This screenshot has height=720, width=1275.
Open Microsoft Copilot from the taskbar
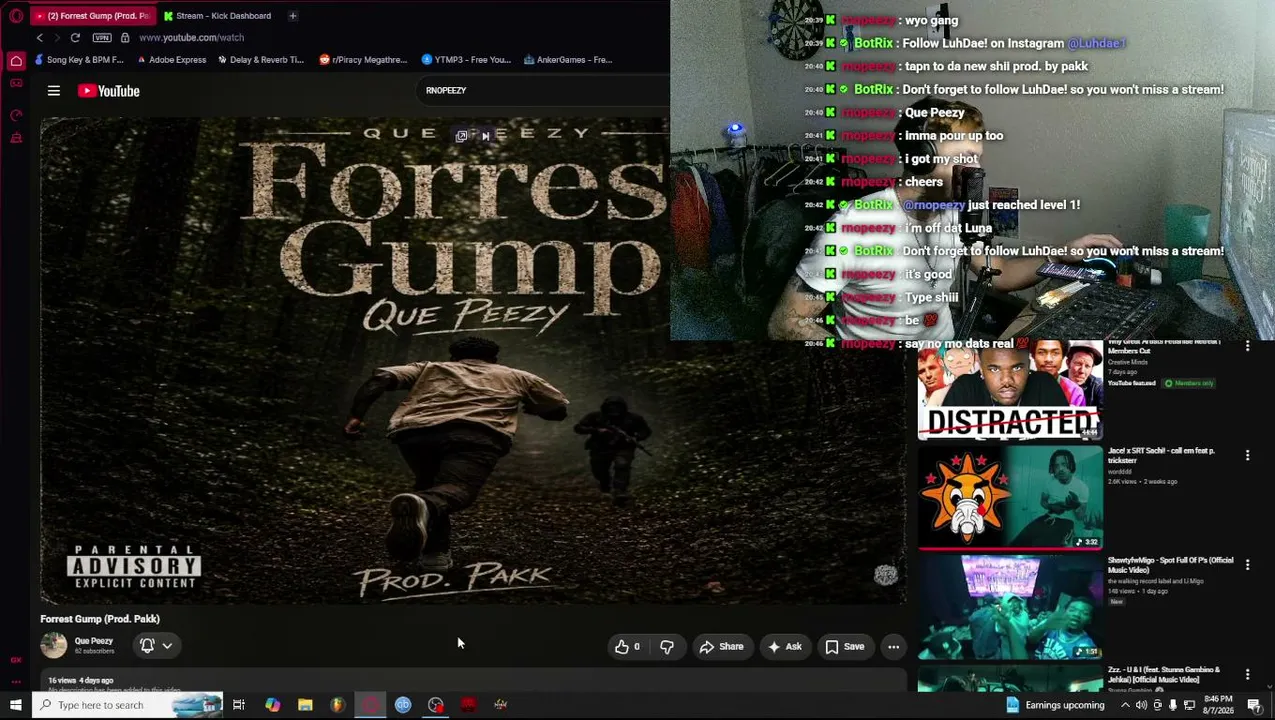pos(272,705)
